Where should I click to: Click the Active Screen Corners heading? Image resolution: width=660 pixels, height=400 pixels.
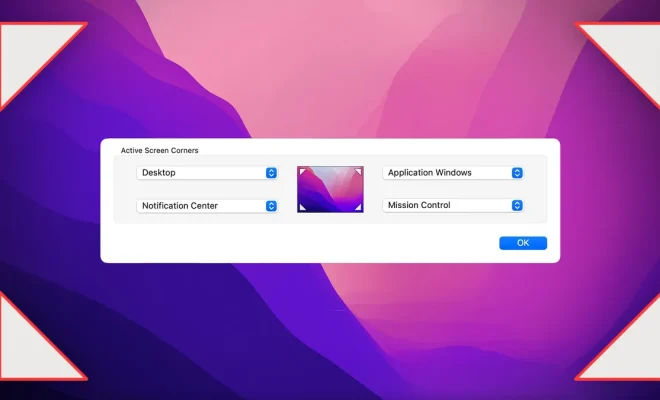coord(160,150)
